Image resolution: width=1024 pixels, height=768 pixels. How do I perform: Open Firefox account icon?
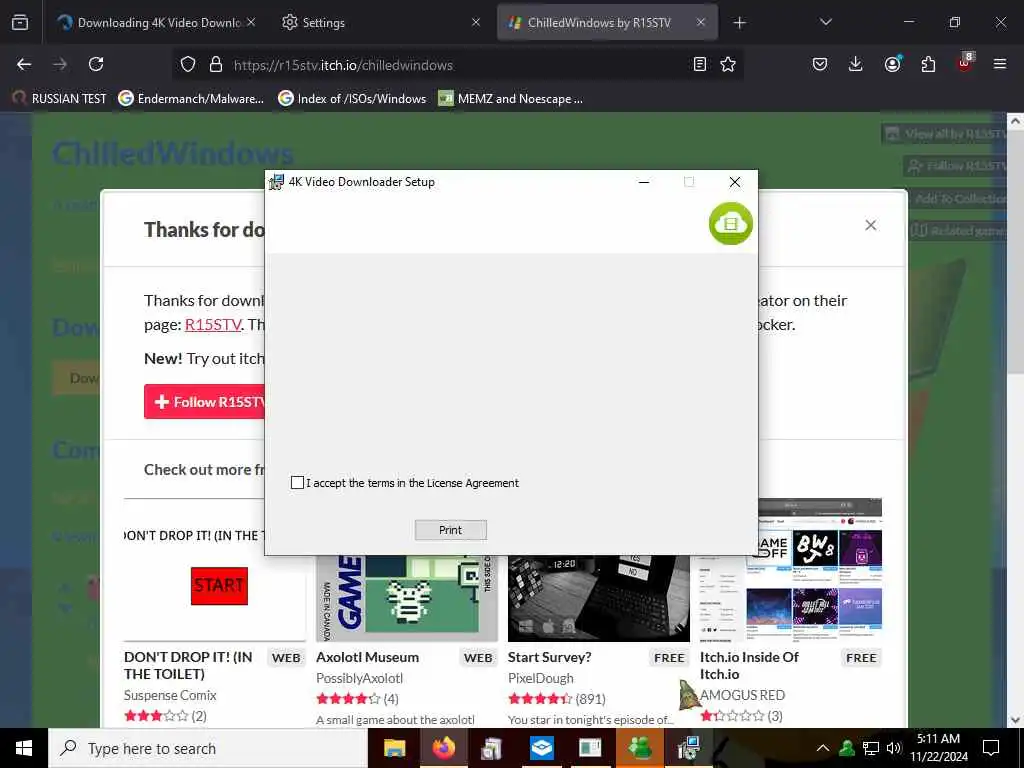coord(892,64)
